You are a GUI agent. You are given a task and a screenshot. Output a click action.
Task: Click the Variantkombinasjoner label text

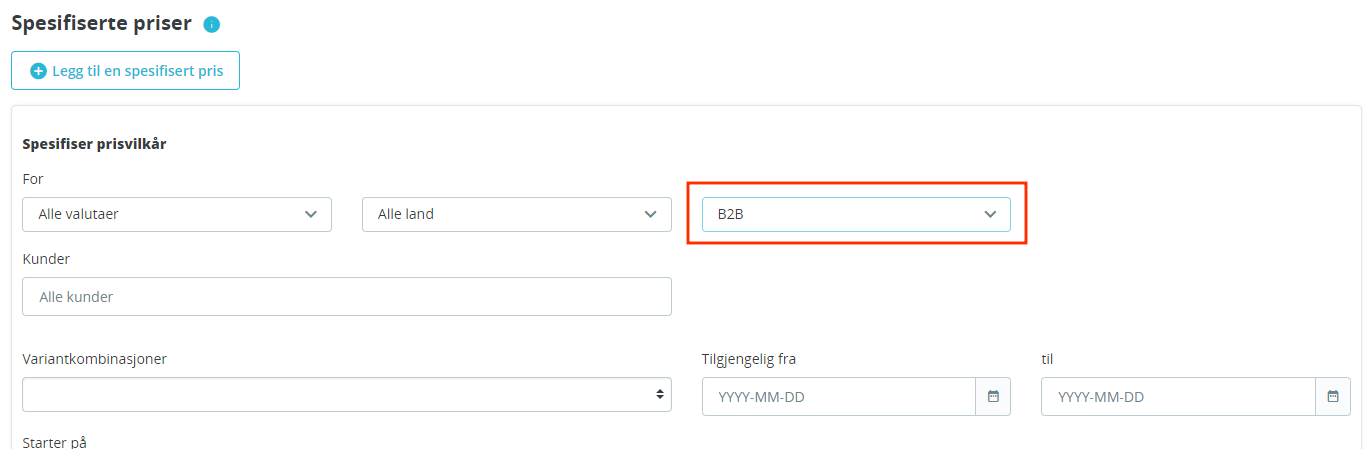pos(94,359)
